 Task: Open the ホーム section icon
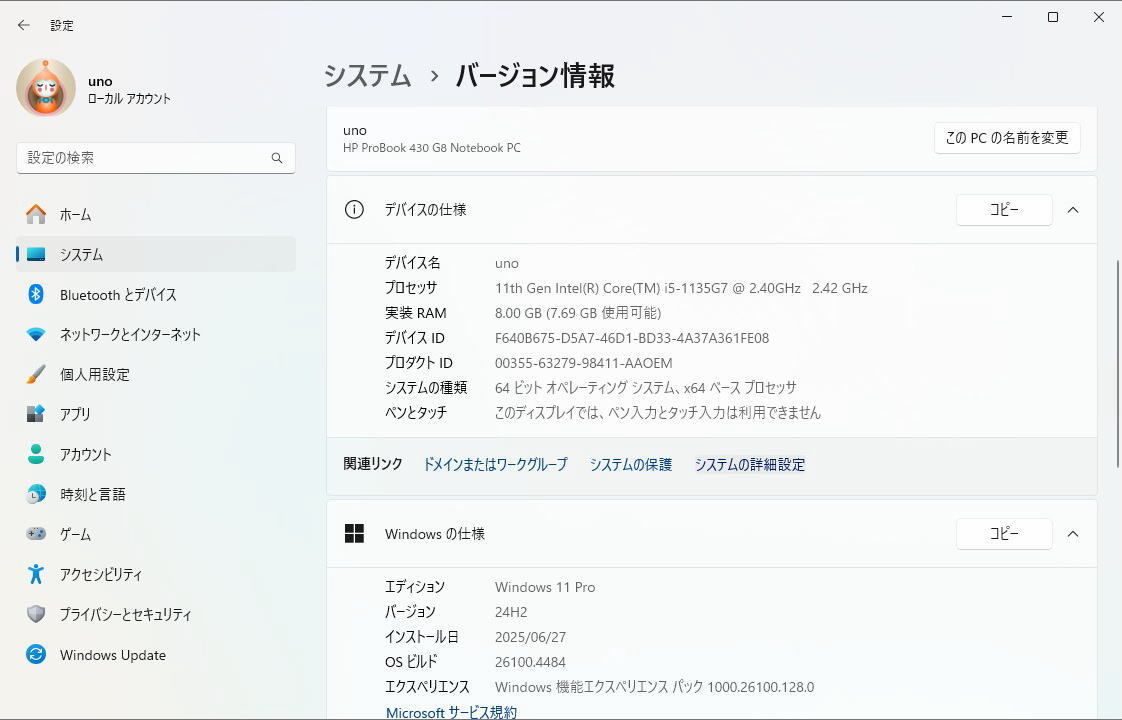coord(36,214)
